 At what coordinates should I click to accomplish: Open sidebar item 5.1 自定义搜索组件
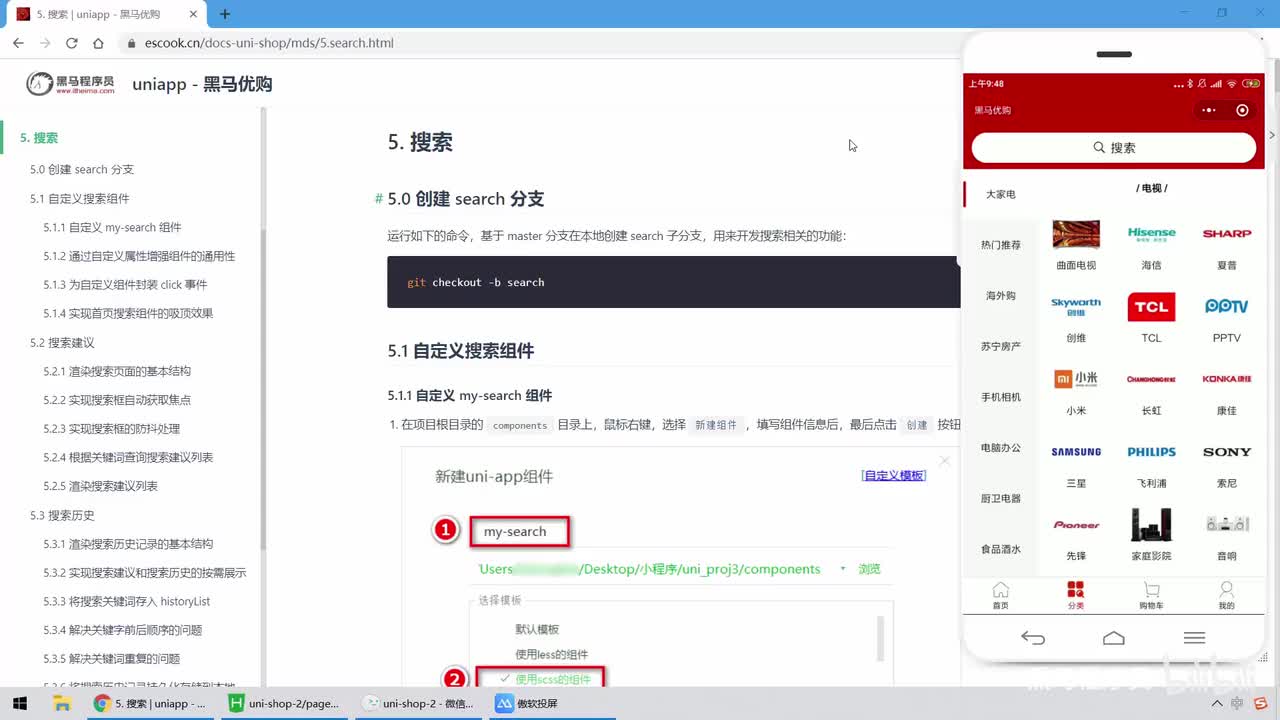[80, 198]
